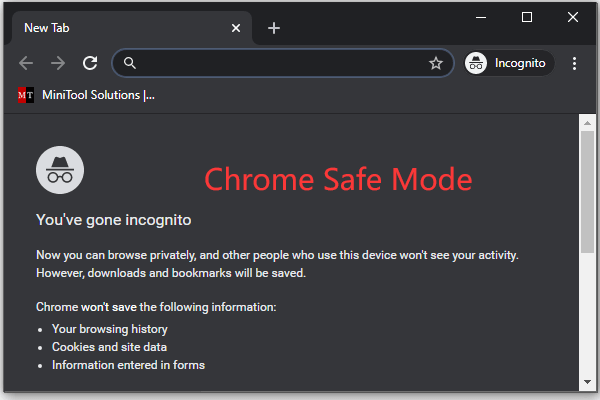Bookmark this tab with the star icon
Viewport: 600px width, 400px height.
(436, 63)
